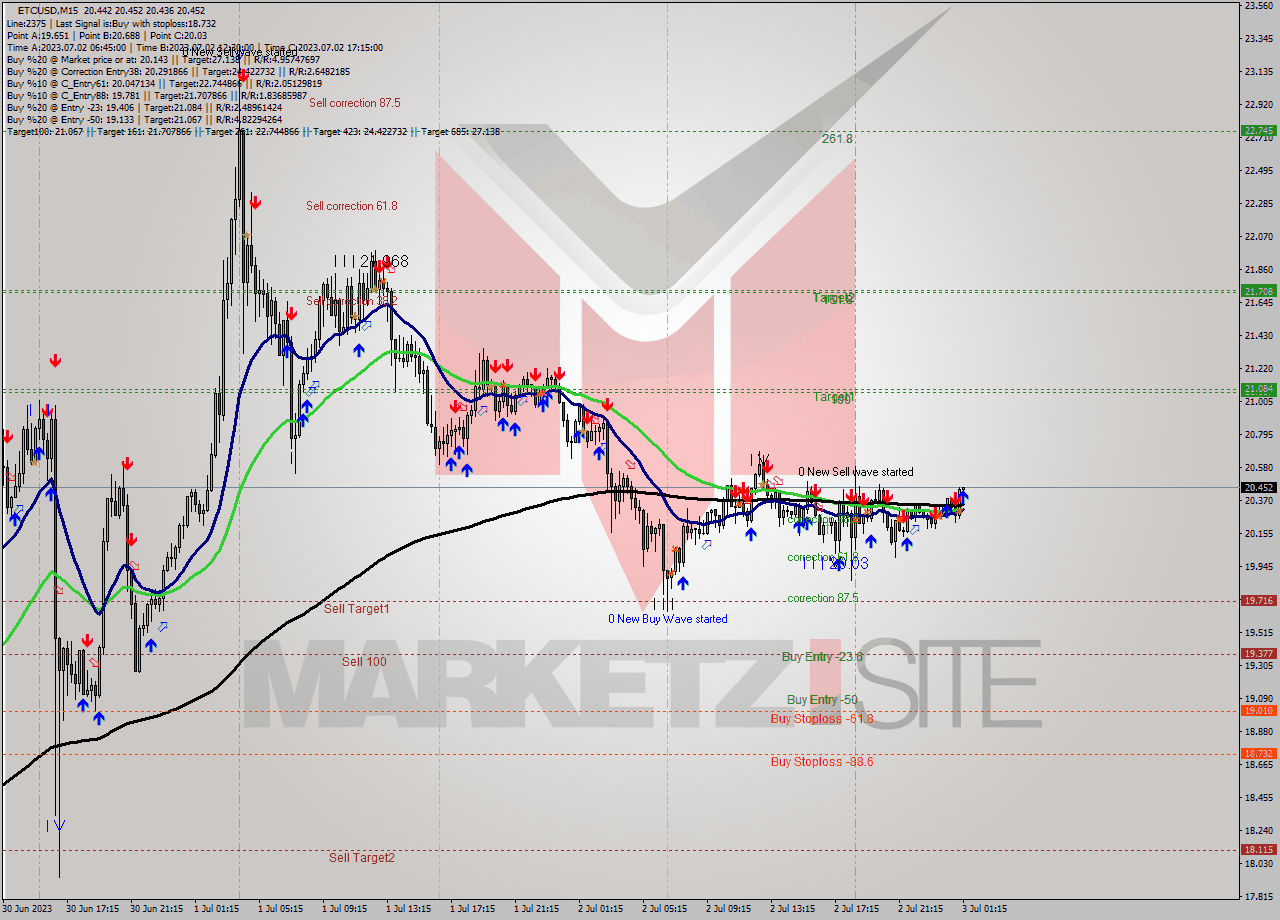
Task: Click the 21.430 price axis value
Action: [x=1258, y=335]
